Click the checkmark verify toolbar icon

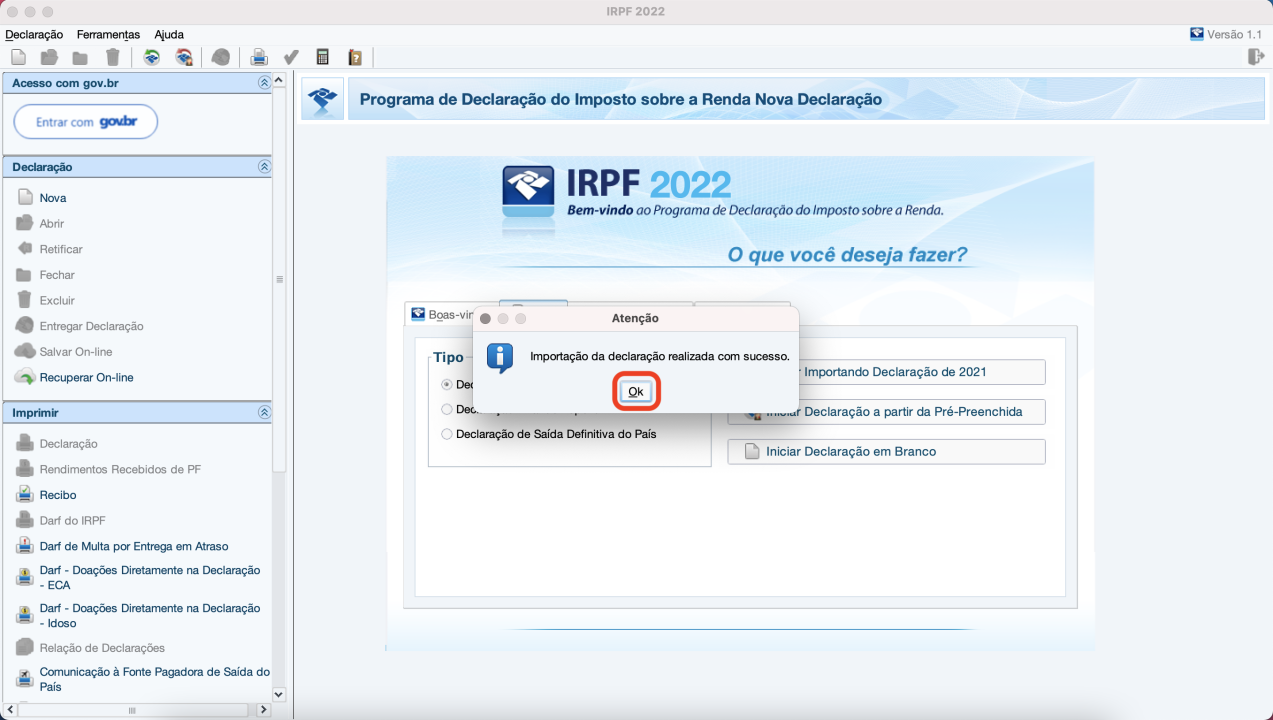point(291,57)
